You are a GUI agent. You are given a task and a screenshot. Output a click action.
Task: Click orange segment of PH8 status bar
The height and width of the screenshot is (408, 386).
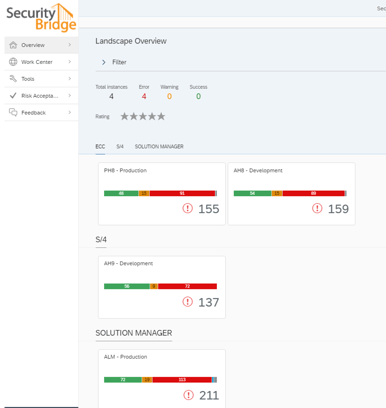tap(144, 193)
